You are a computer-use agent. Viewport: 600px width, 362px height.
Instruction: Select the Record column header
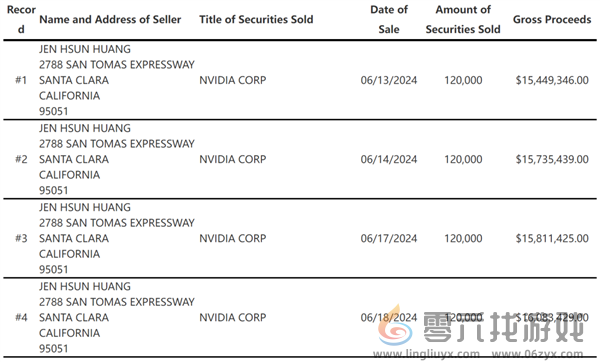(21, 19)
